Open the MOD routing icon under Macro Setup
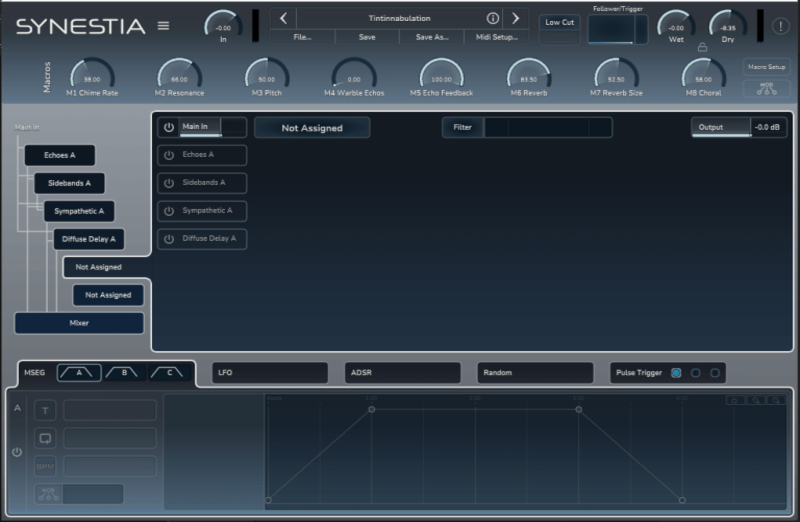800x522 pixels. tap(767, 89)
